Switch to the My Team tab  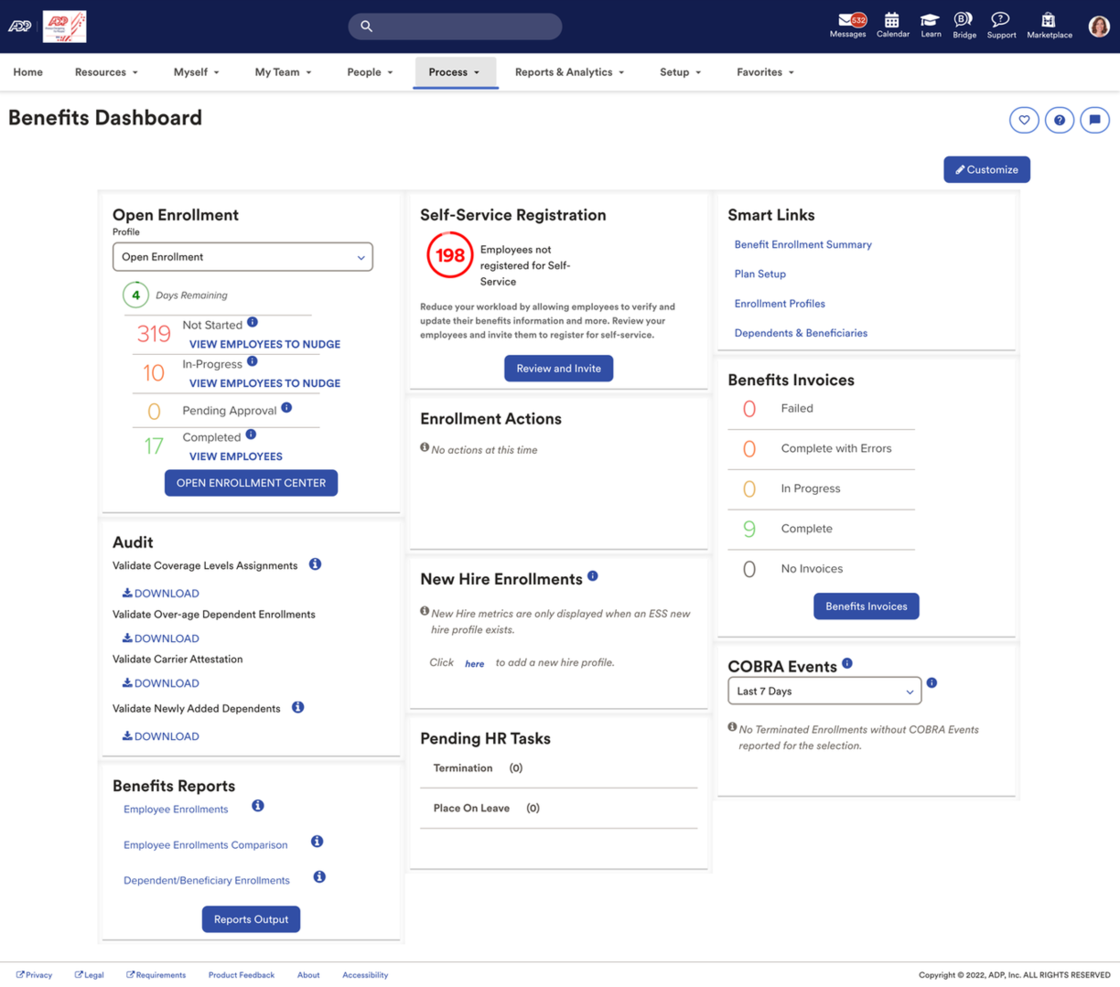(283, 72)
